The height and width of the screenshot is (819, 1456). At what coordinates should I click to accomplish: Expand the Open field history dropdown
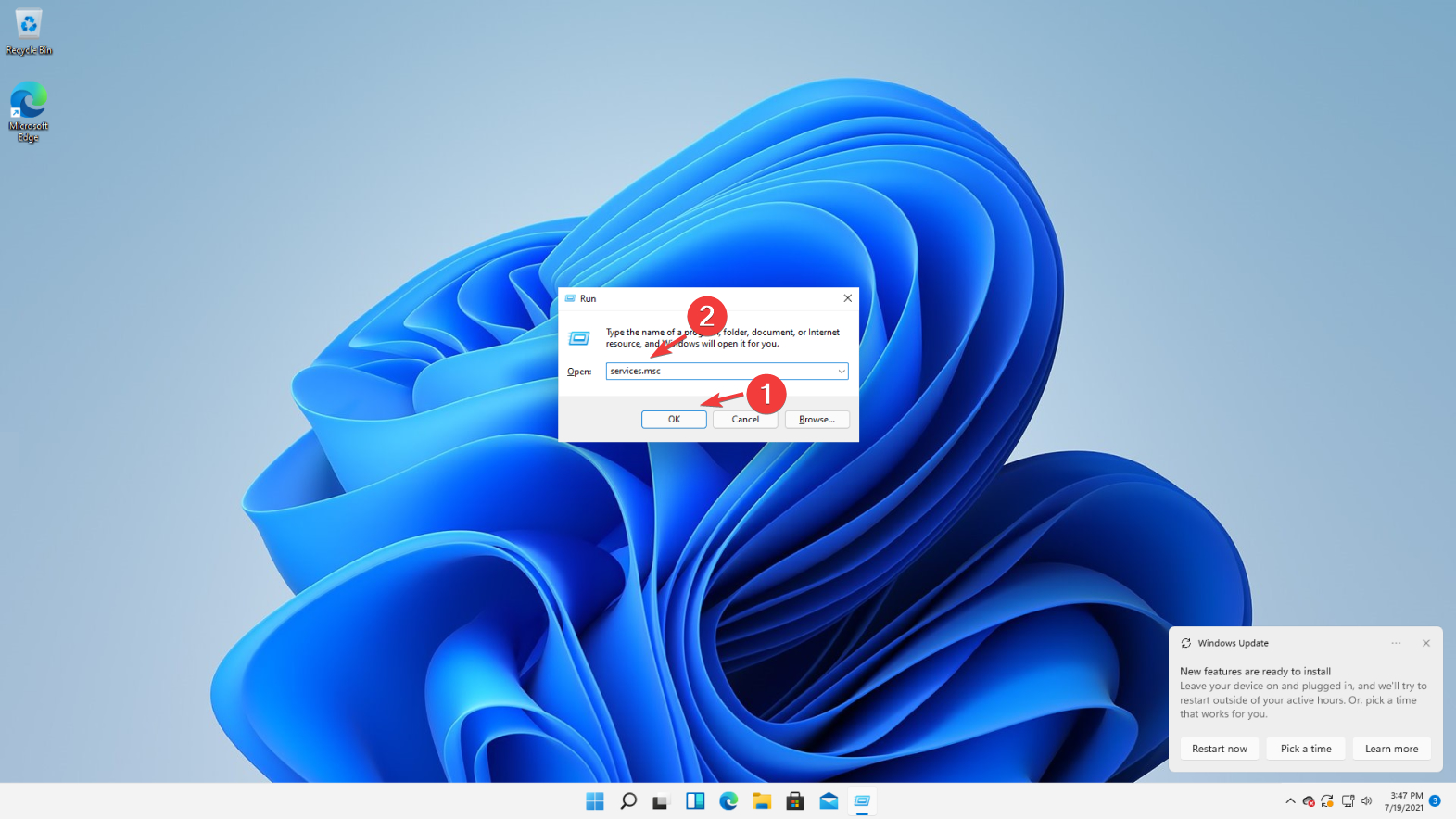pos(841,372)
